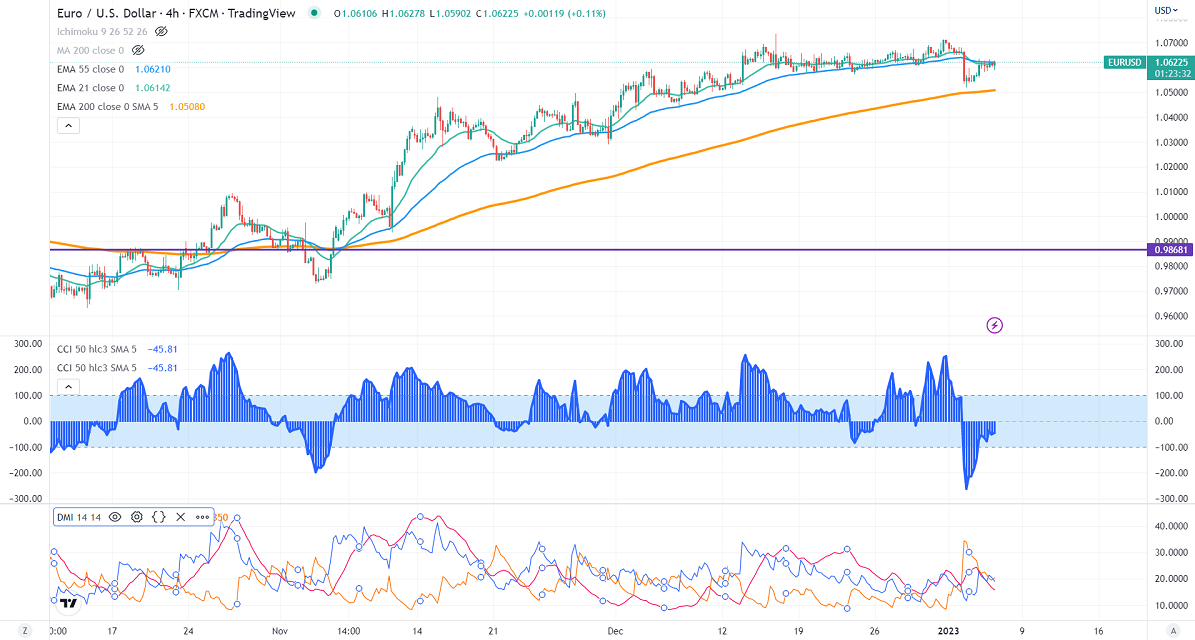
Task: Open DMI more options three dots
Action: [202, 517]
